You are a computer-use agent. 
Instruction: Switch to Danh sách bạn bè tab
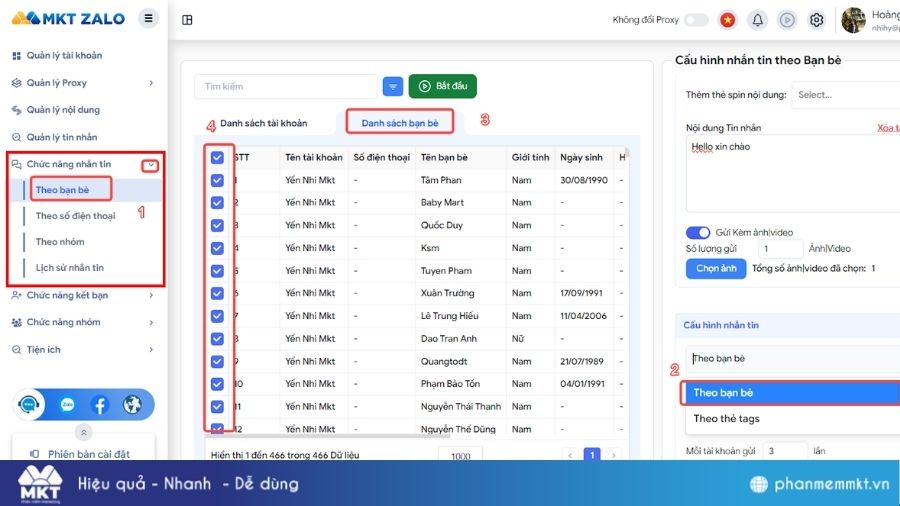click(x=399, y=123)
